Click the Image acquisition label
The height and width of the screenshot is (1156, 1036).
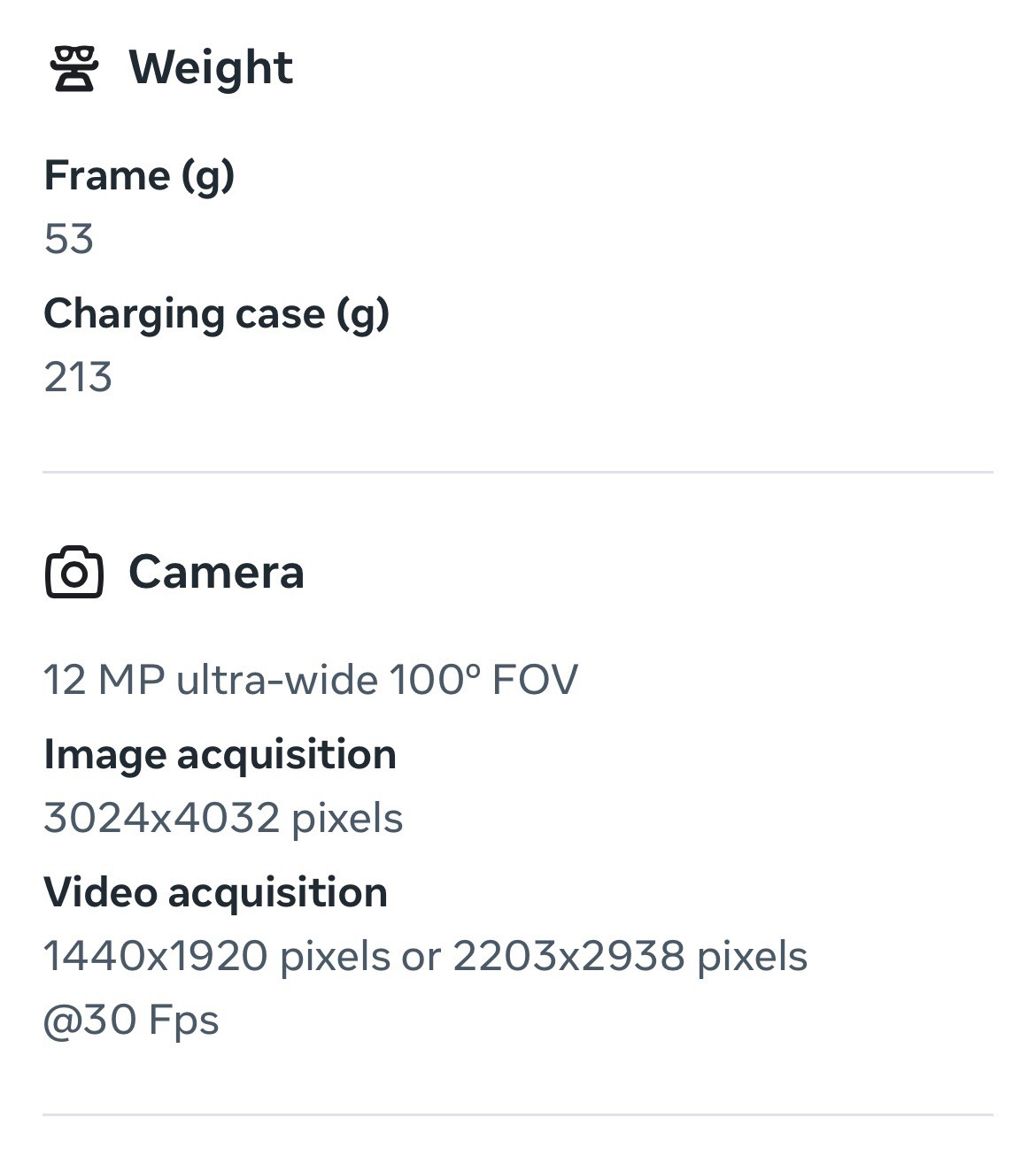(220, 754)
